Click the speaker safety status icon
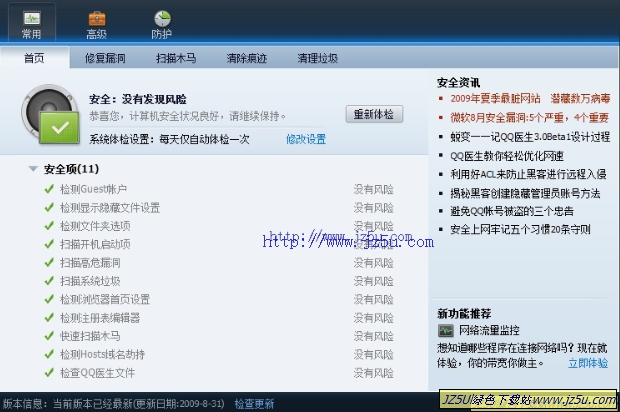 coord(50,114)
